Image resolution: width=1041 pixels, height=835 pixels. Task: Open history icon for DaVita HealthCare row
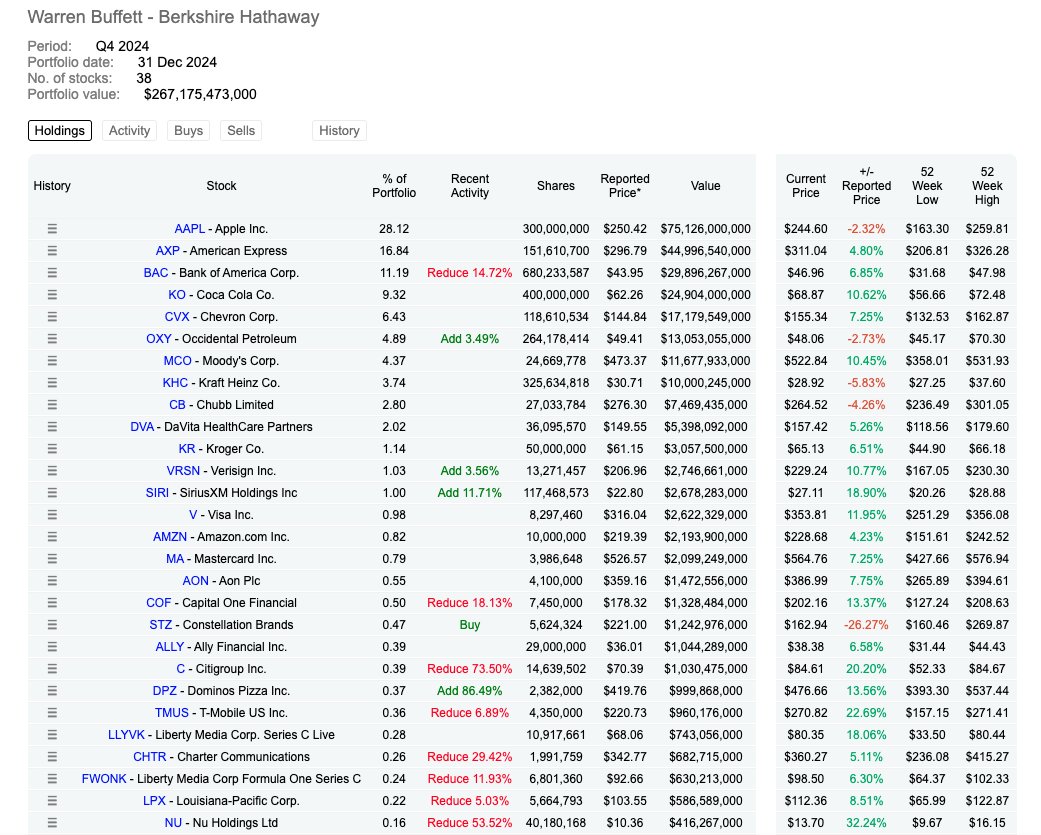coord(52,426)
